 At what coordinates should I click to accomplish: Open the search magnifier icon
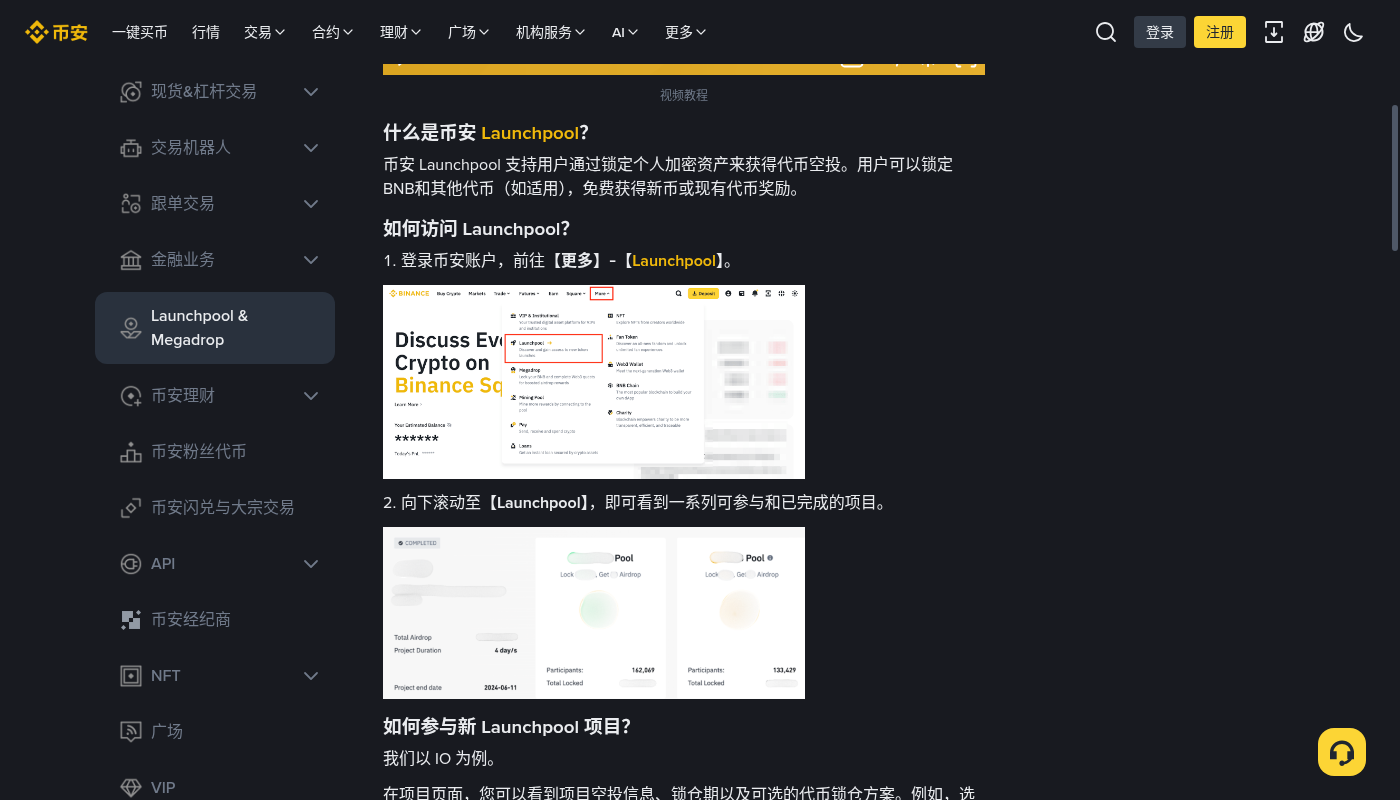(1106, 32)
